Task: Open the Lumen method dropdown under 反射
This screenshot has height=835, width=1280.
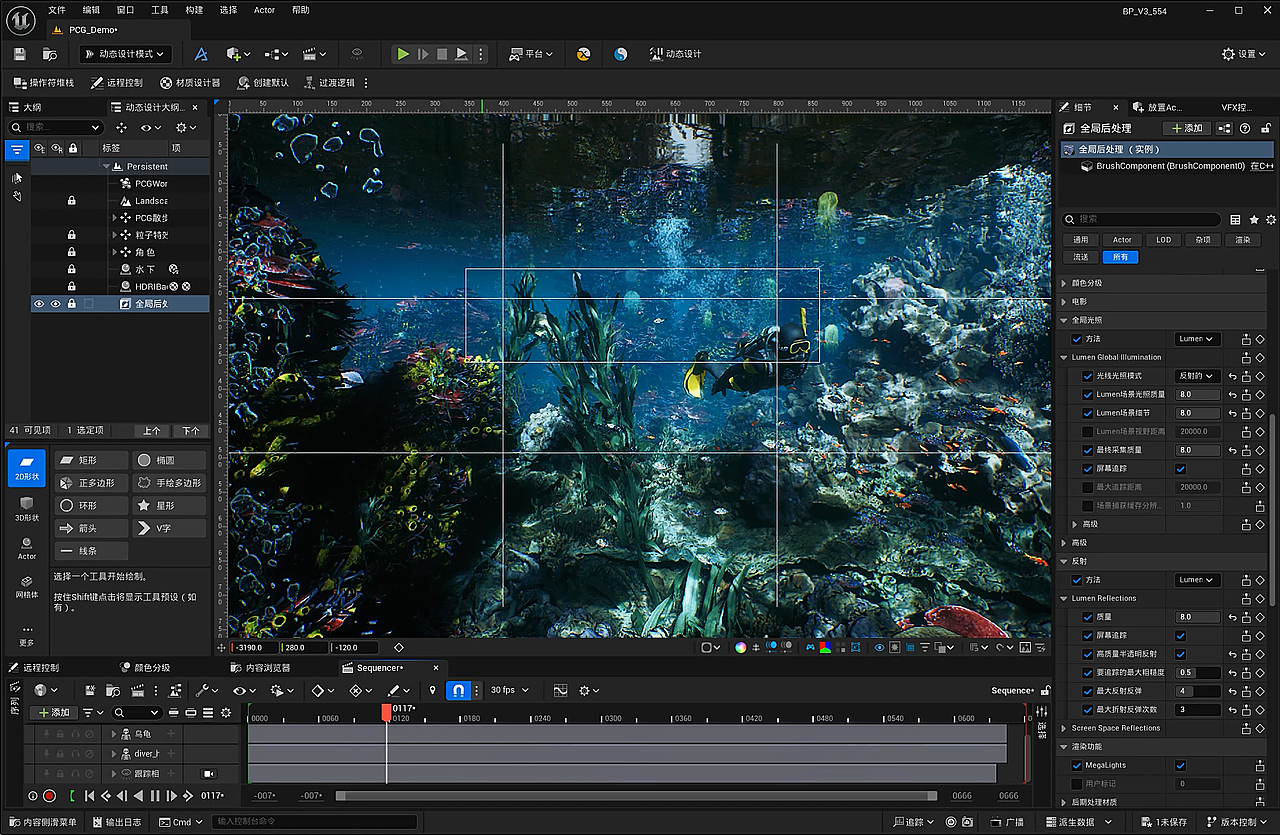Action: tap(1197, 579)
